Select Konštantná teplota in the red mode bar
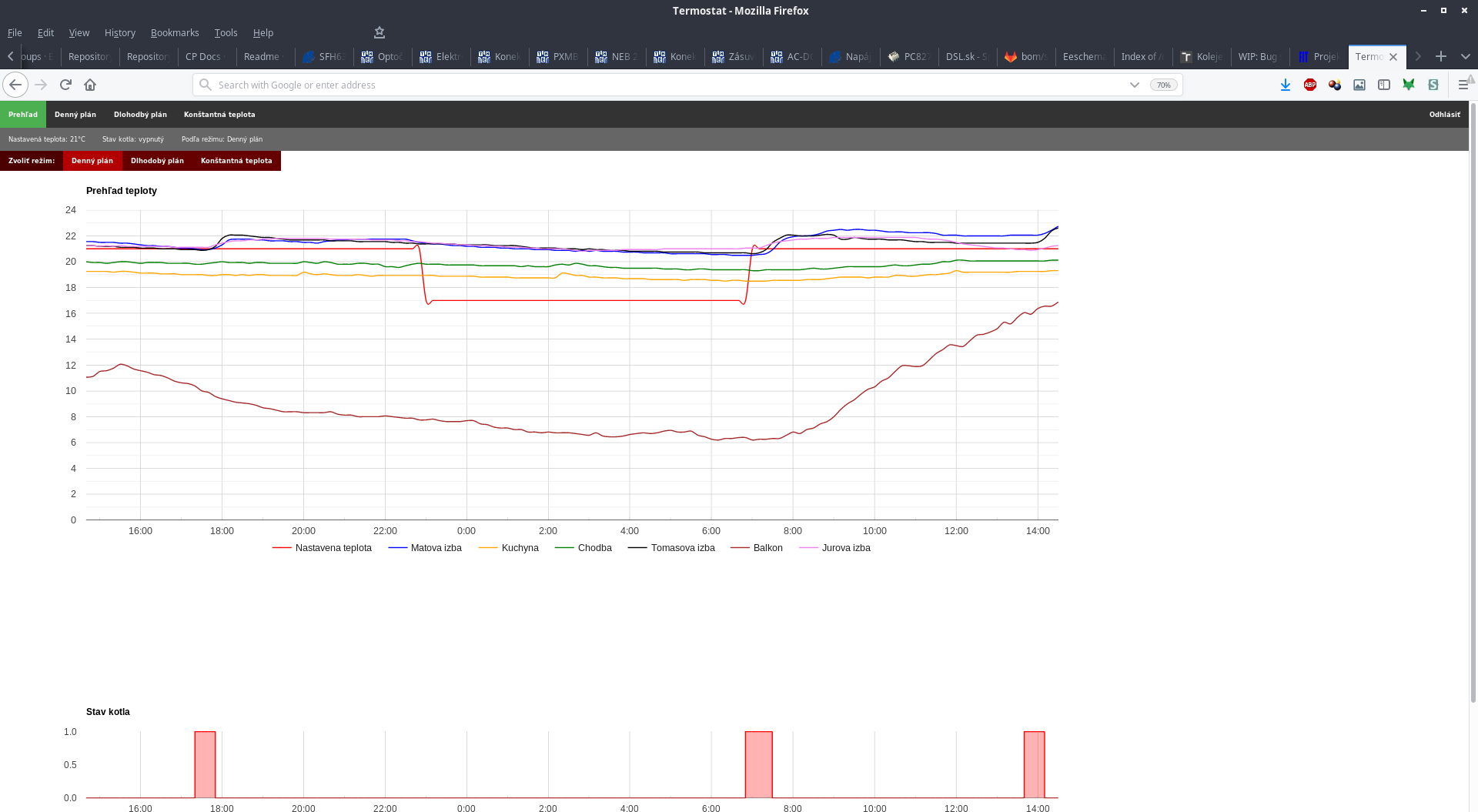The width and height of the screenshot is (1478, 812). [x=236, y=161]
